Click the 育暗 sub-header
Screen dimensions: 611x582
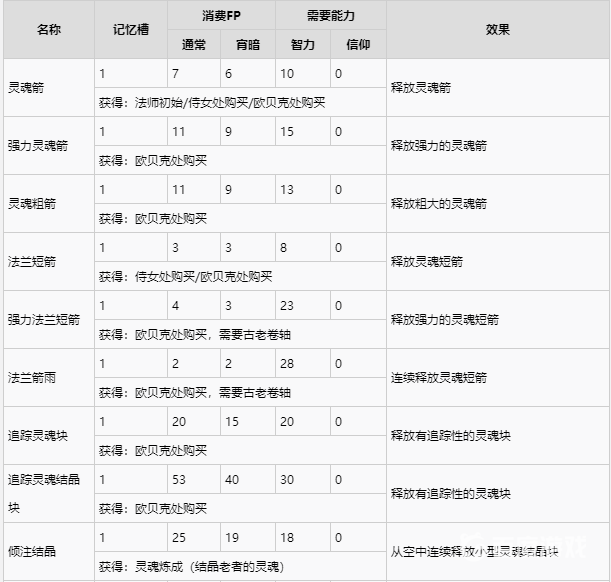pos(248,44)
